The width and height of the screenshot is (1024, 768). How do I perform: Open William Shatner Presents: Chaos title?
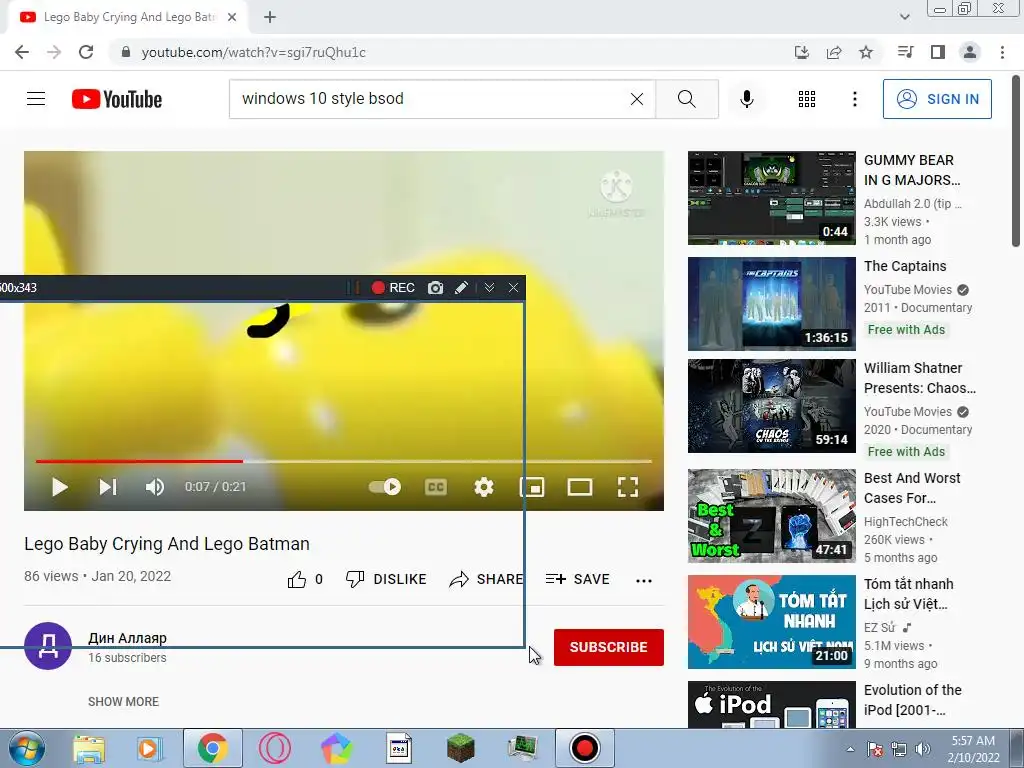pyautogui.click(x=920, y=378)
